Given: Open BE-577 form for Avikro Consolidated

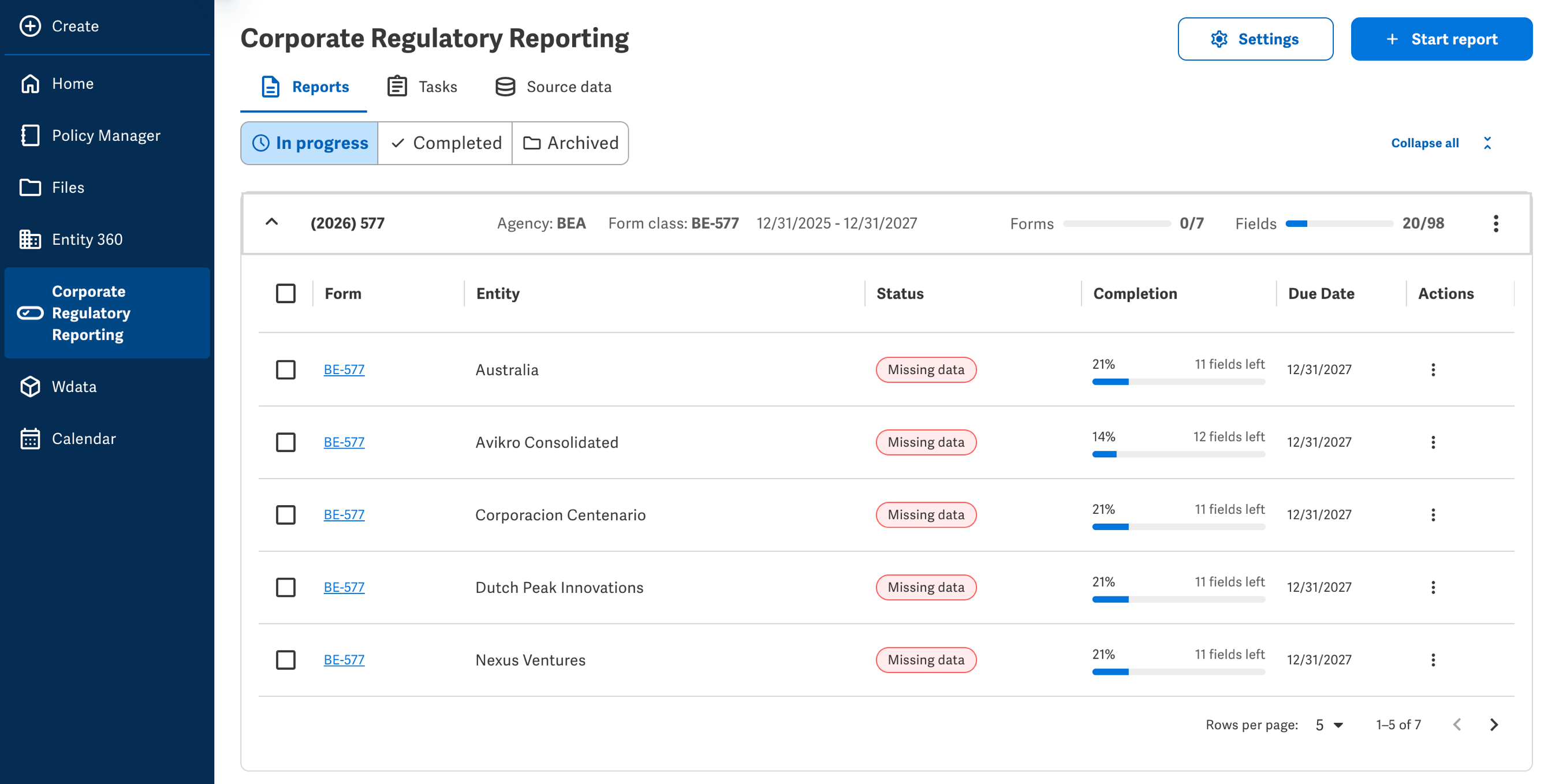Looking at the screenshot, I should coord(344,442).
